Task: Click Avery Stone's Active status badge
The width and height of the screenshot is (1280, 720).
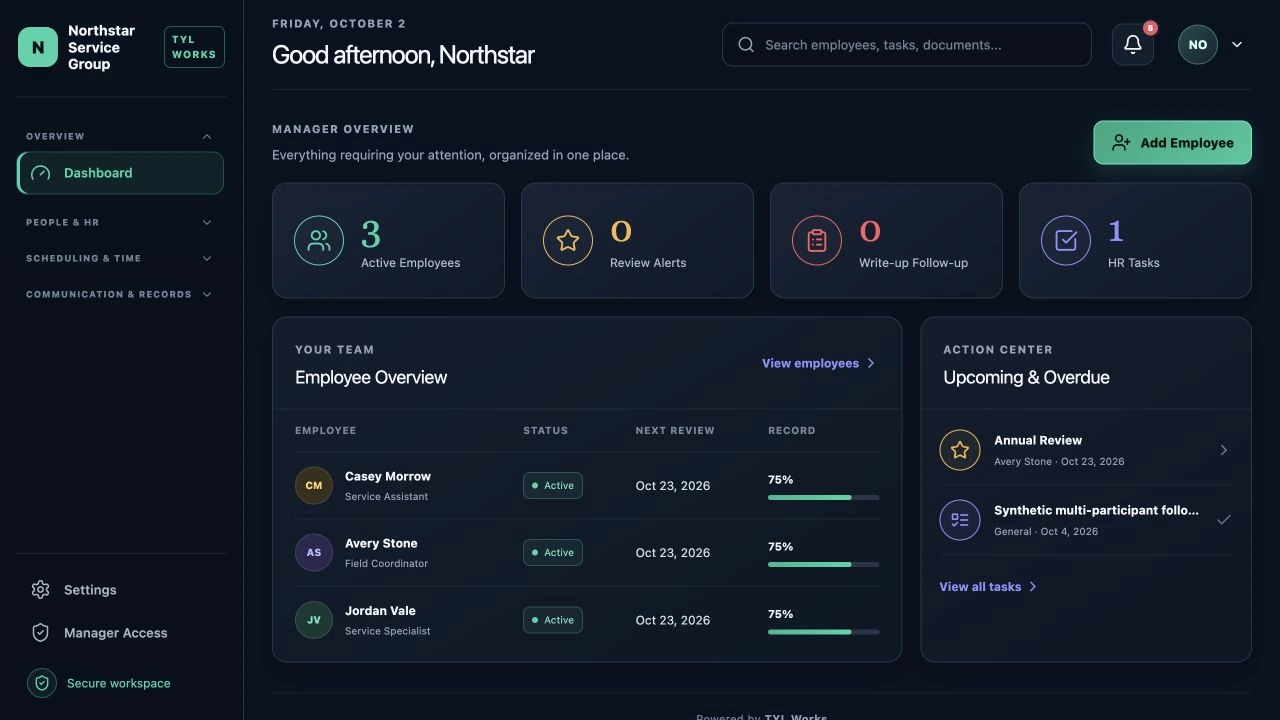Action: click(x=553, y=553)
